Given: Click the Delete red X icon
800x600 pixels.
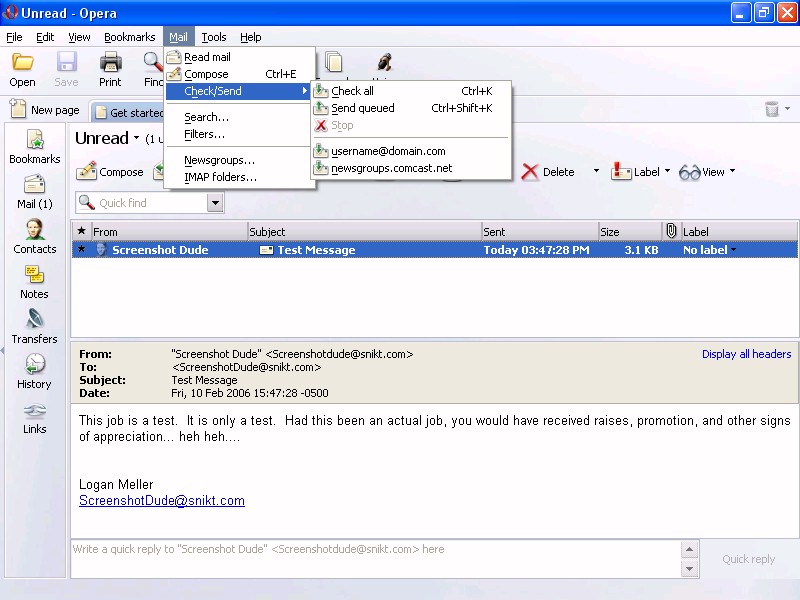Looking at the screenshot, I should click(530, 172).
